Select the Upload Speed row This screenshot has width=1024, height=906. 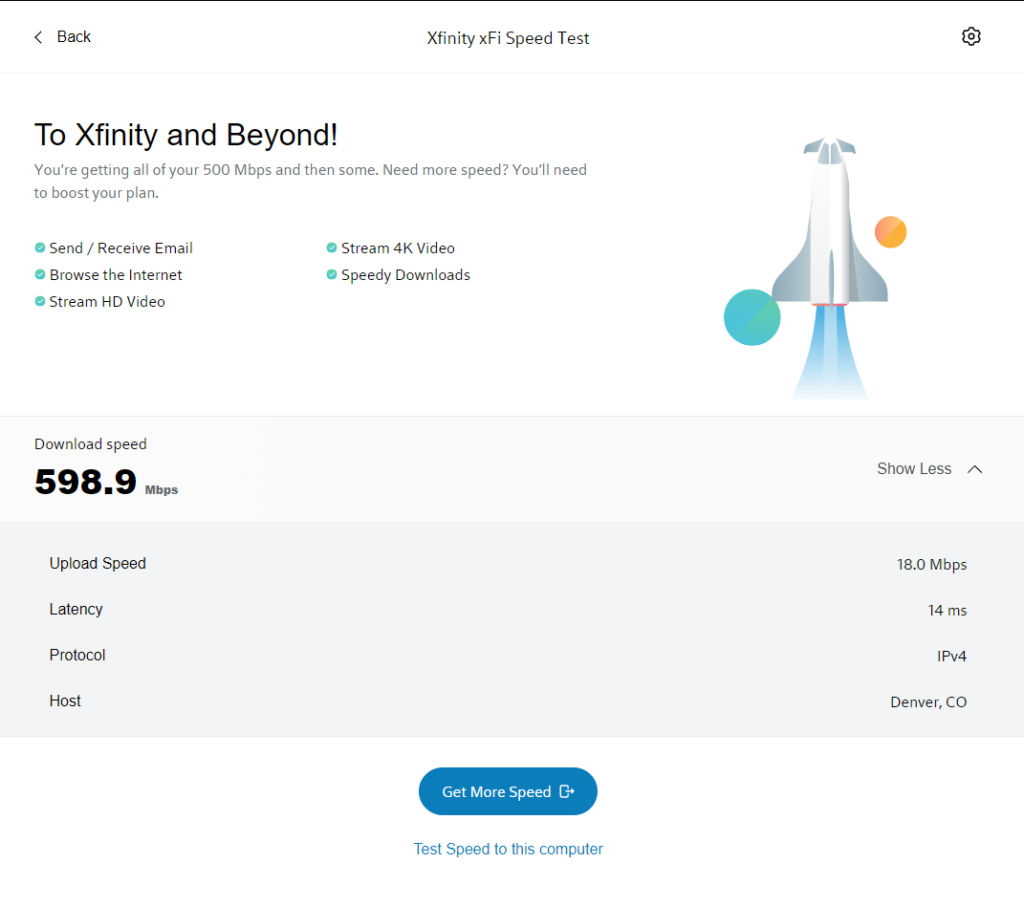pyautogui.click(x=97, y=563)
